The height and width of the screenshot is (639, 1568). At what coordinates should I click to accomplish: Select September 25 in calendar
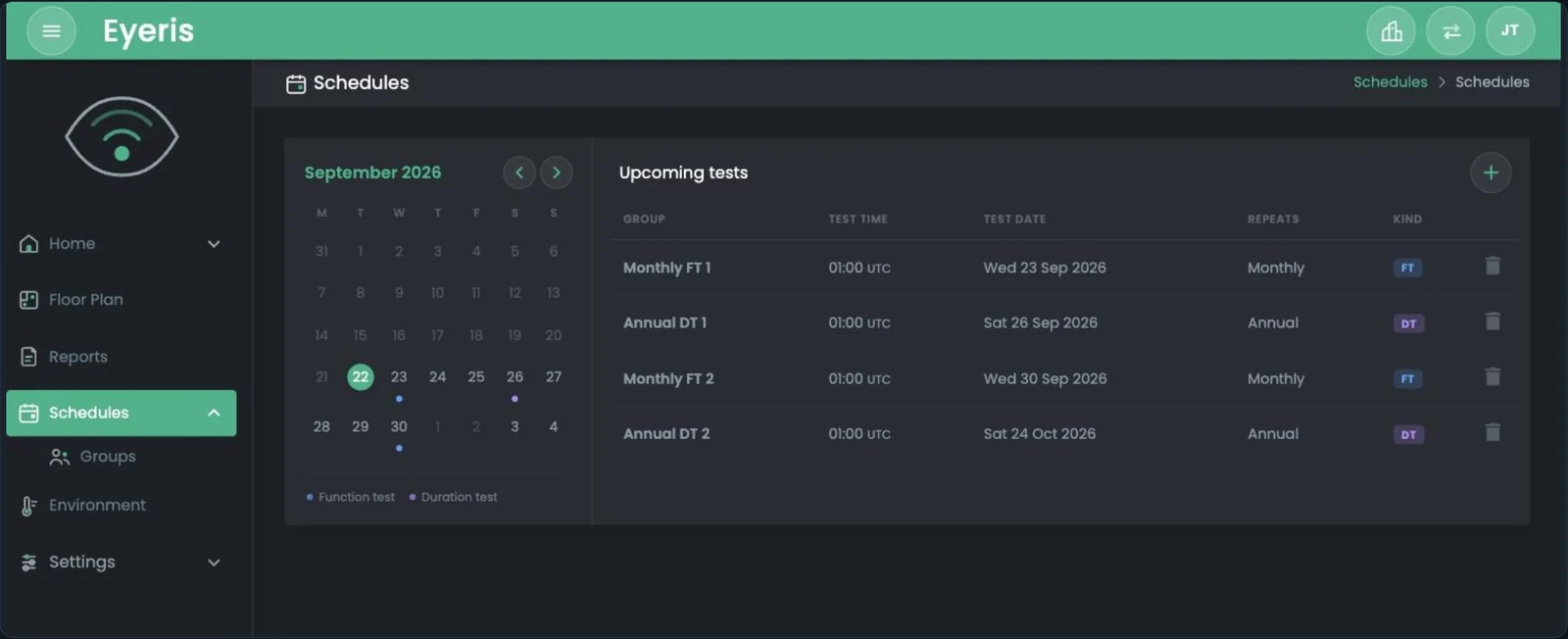click(x=476, y=376)
